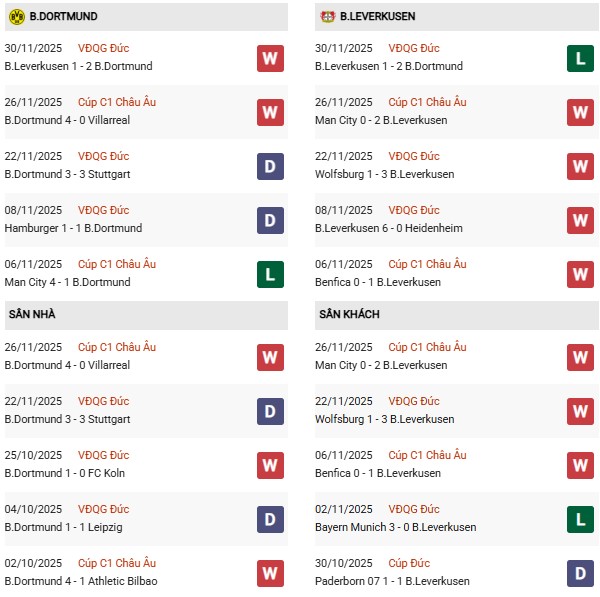Click the Borussia Dortmund club logo

coord(16,17)
